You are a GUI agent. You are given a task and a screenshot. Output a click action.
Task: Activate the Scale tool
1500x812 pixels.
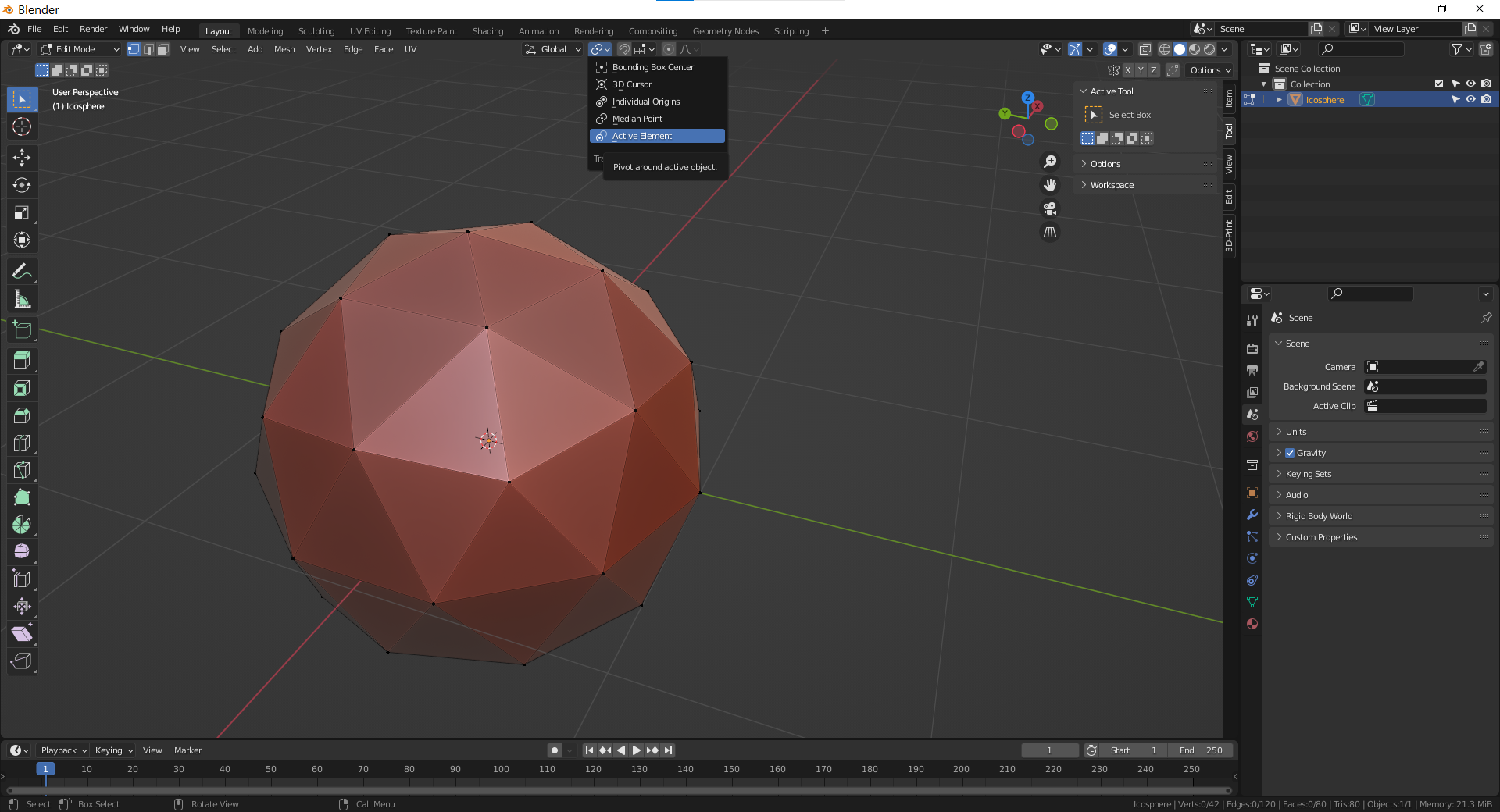point(22,212)
